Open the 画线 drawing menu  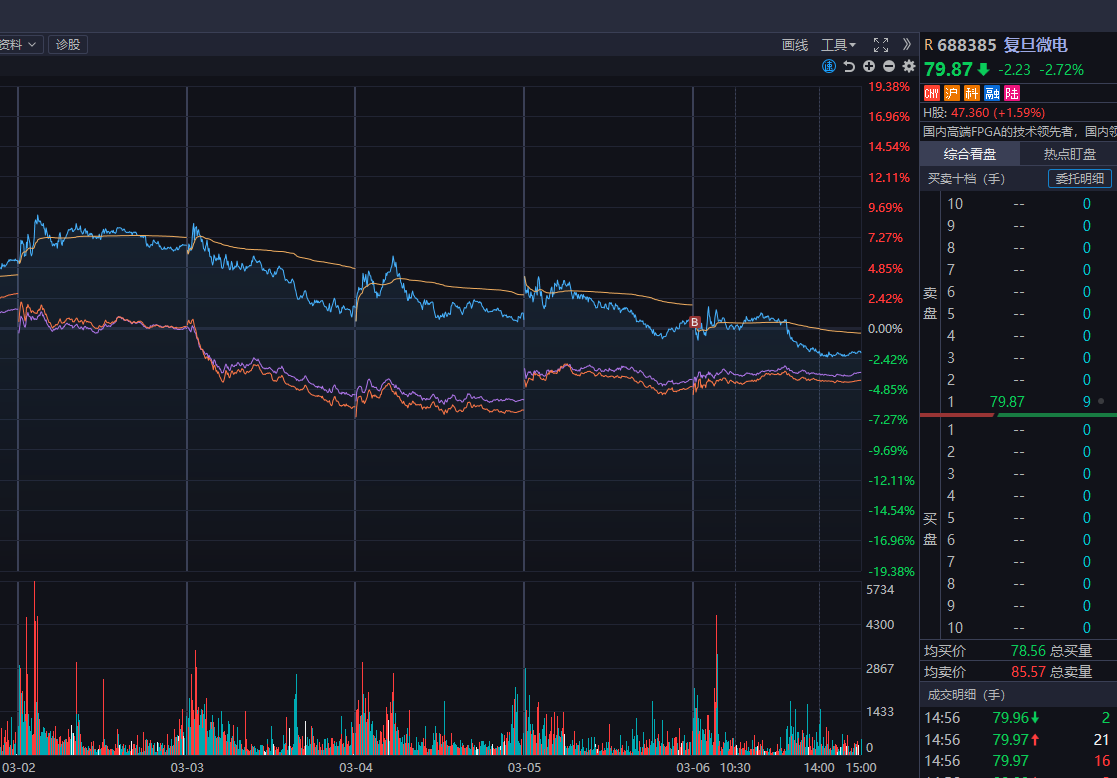(795, 45)
